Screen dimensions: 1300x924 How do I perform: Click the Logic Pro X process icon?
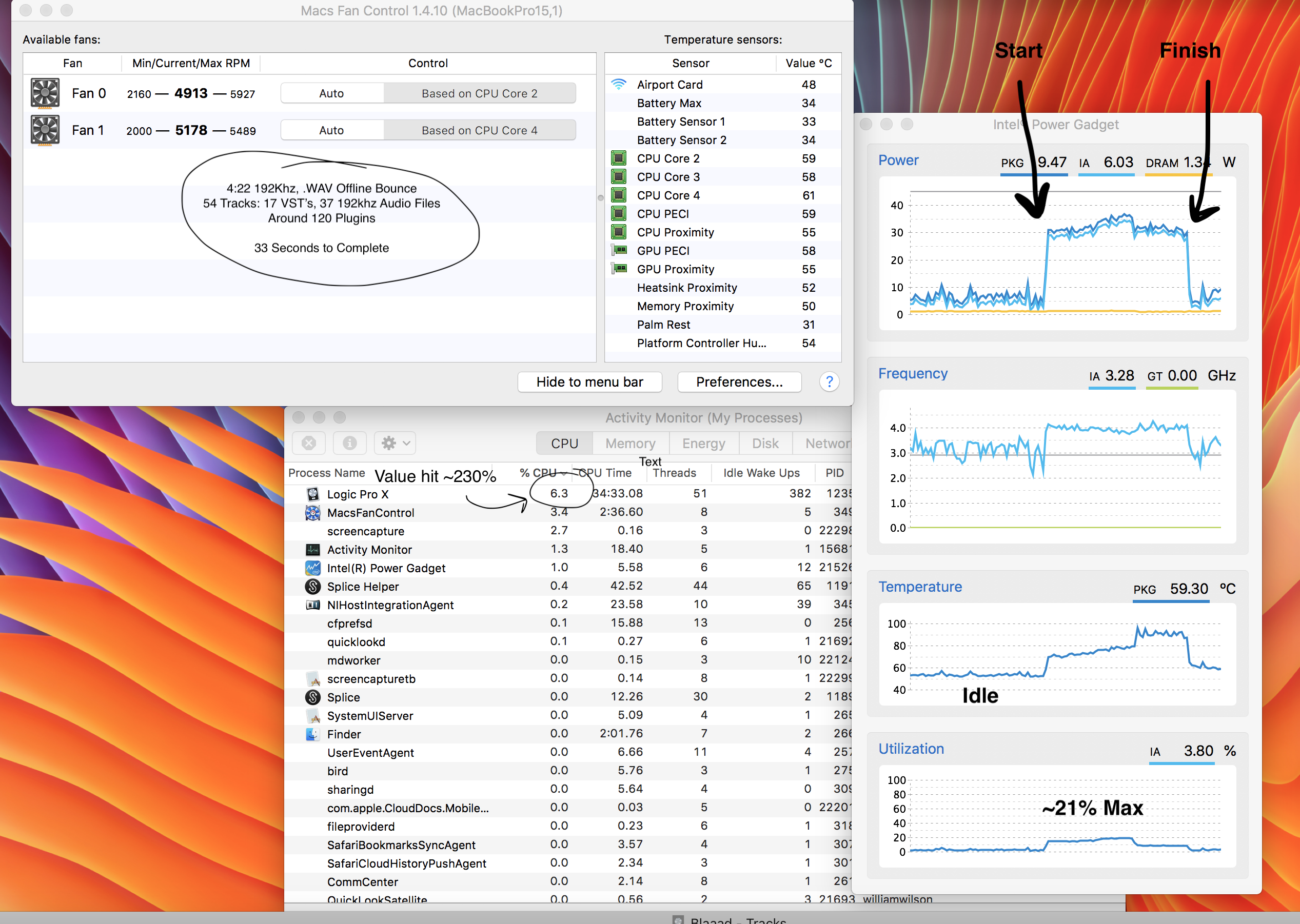point(312,494)
